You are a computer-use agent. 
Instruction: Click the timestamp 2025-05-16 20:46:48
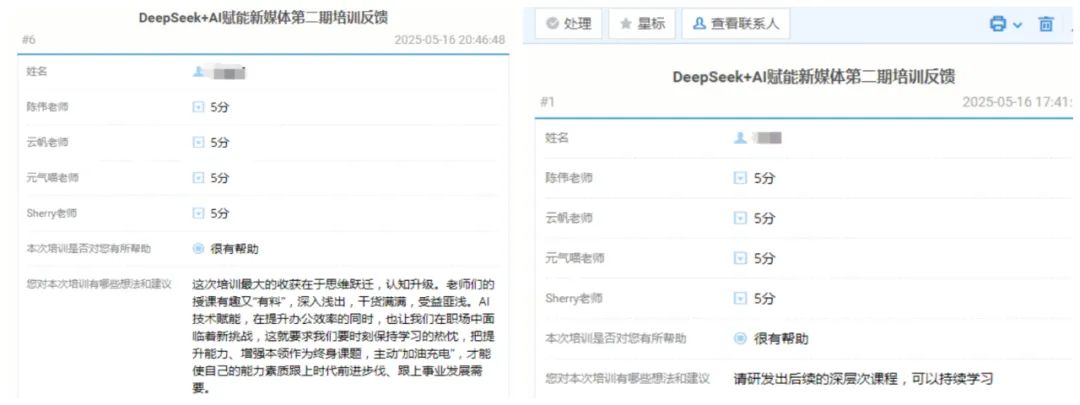tap(450, 40)
